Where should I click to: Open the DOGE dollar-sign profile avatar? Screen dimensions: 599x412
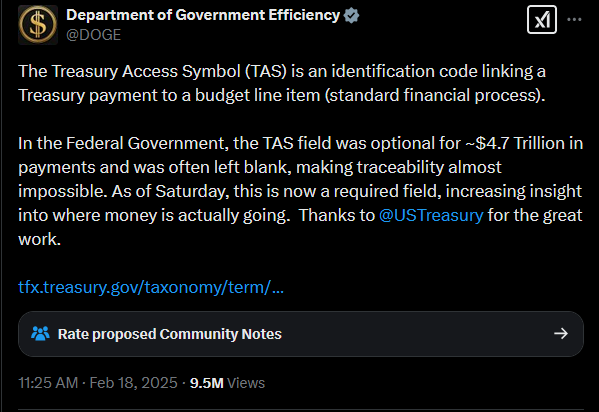tap(38, 25)
